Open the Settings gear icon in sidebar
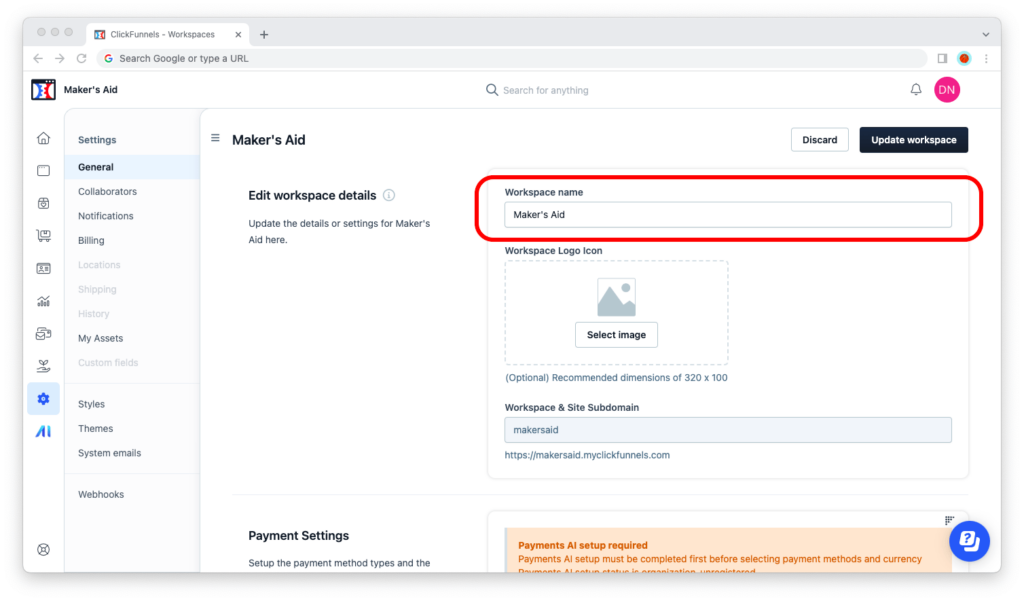 click(x=43, y=398)
